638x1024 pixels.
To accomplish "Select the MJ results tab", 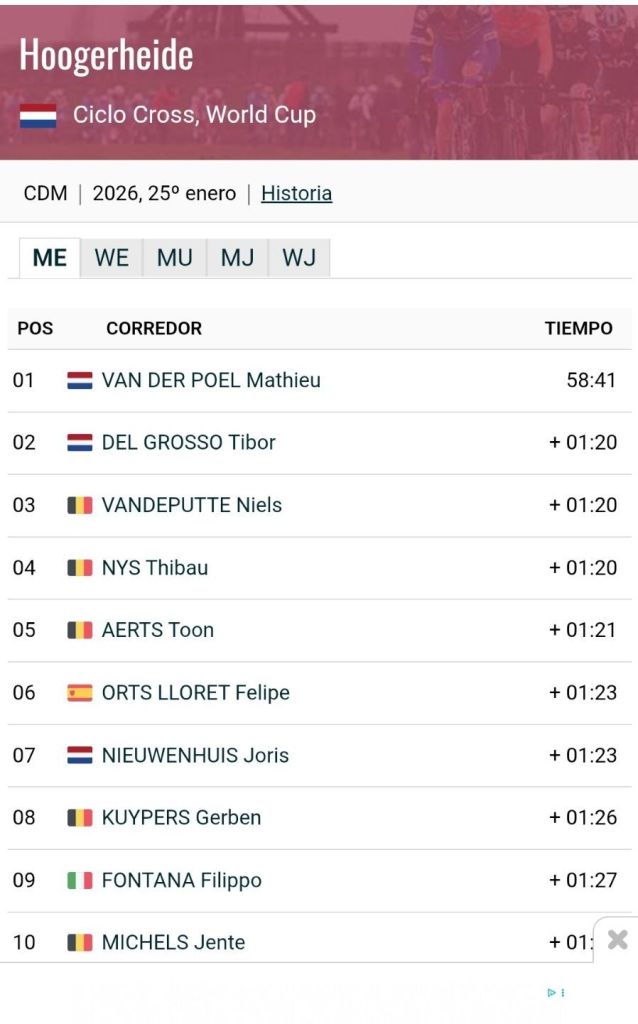I will point(237,258).
